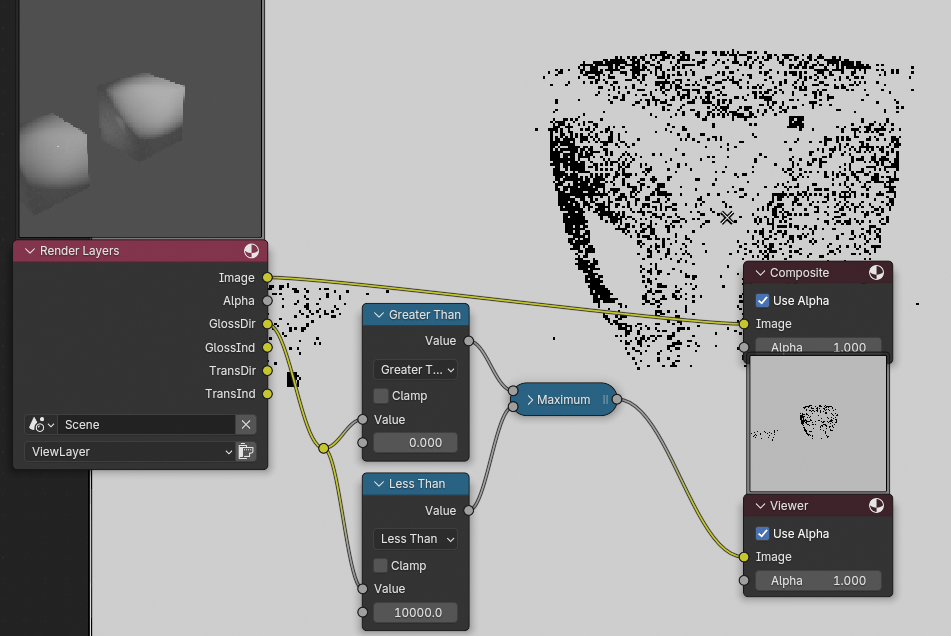
Task: Select the Render Layers cube preview thumbnail
Action: (141, 118)
